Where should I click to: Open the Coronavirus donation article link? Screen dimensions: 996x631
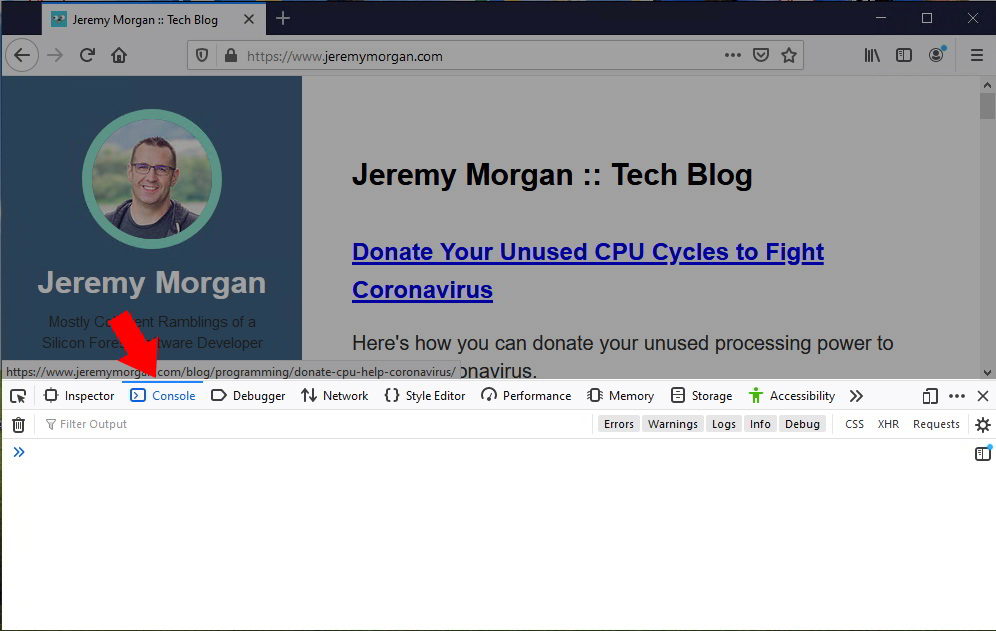point(588,252)
